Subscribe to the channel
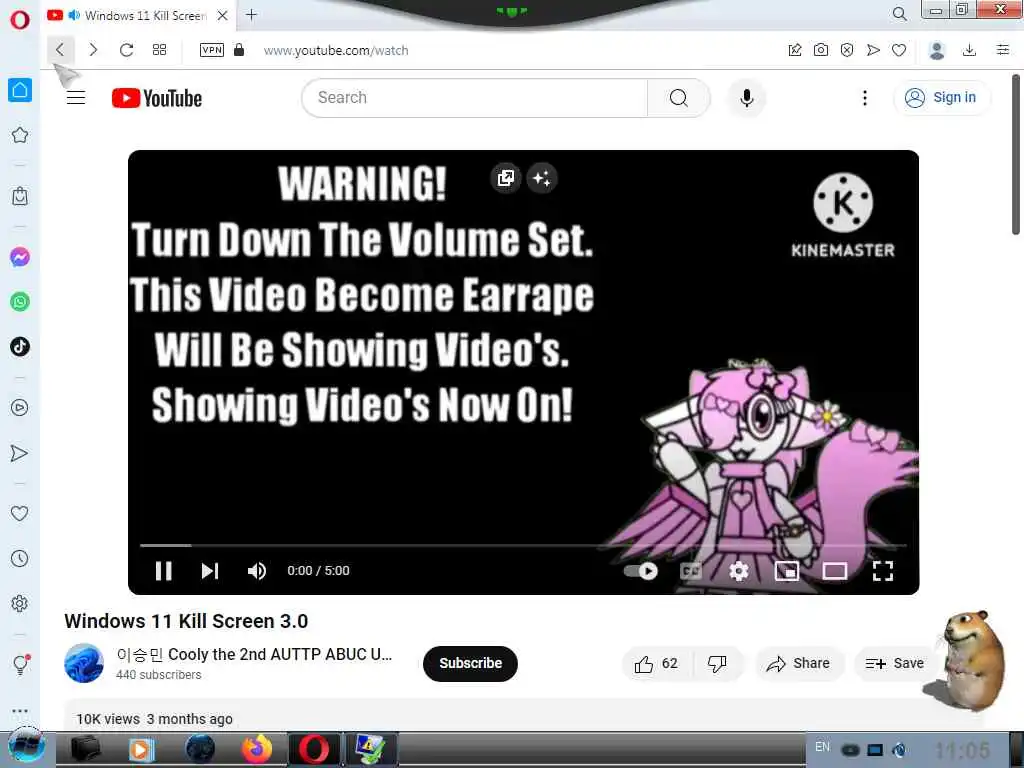 [470, 664]
